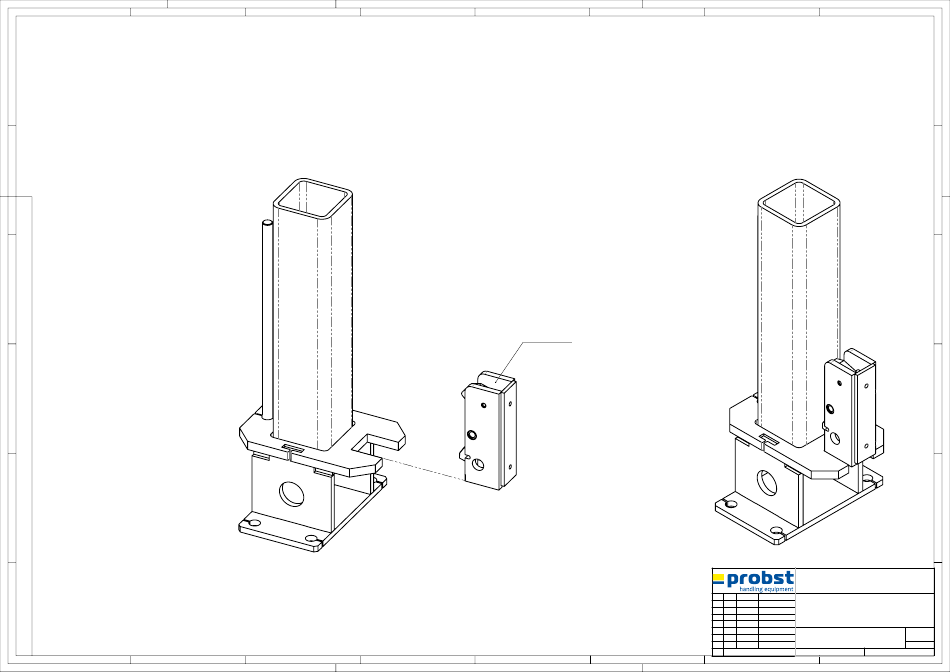Click the large round hole in left assembly bracket
950x672 pixels.
(x=291, y=494)
